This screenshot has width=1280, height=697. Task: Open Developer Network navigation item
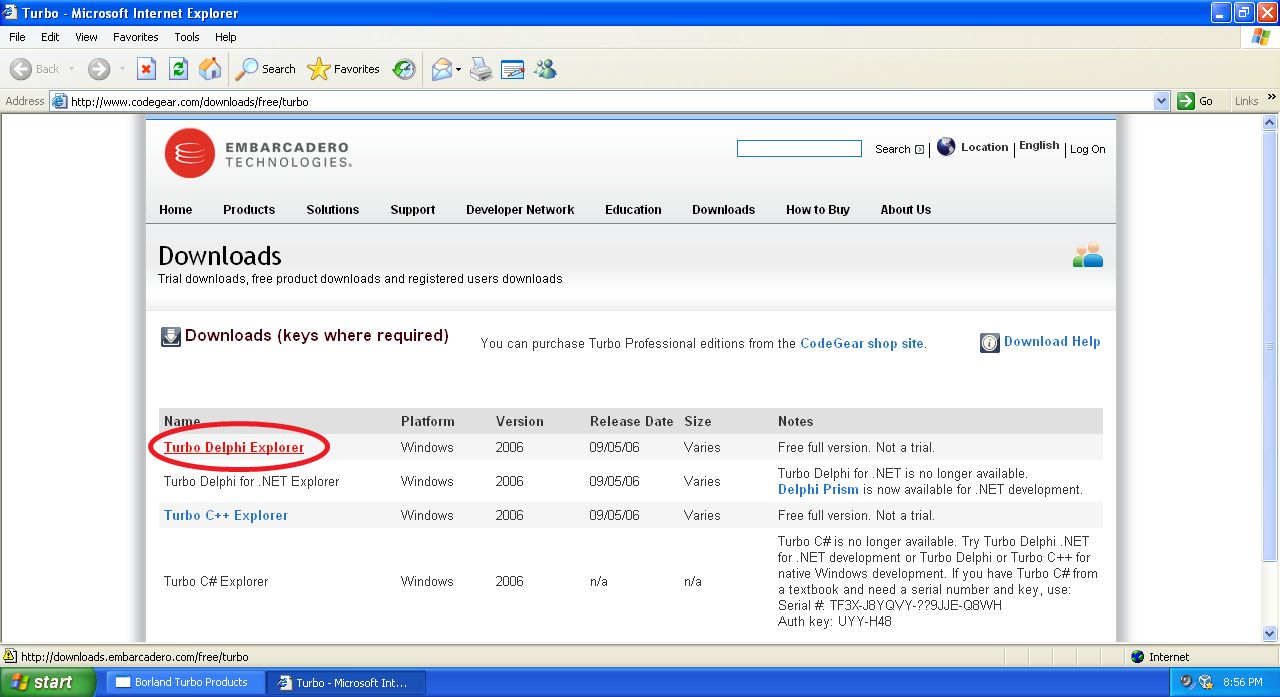[520, 210]
